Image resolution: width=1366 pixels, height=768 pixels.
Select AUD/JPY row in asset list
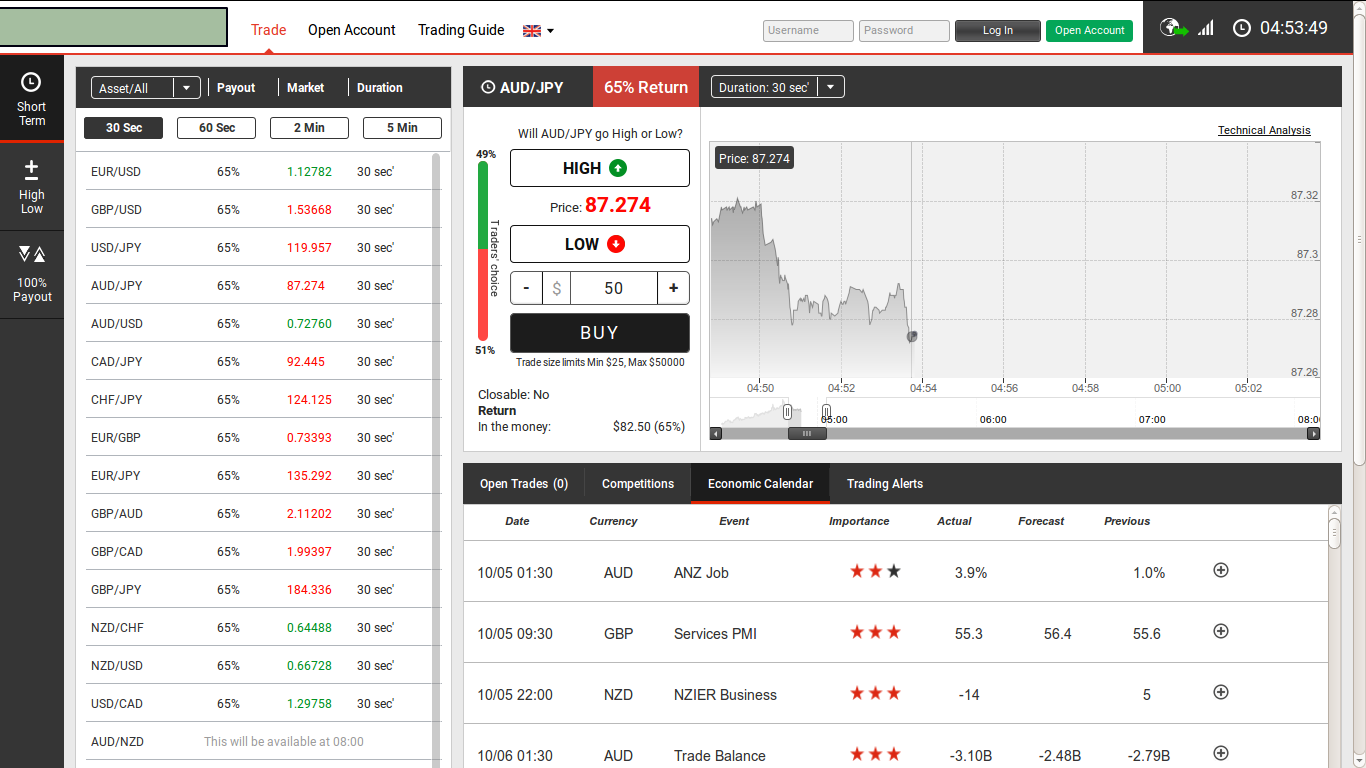[258, 286]
